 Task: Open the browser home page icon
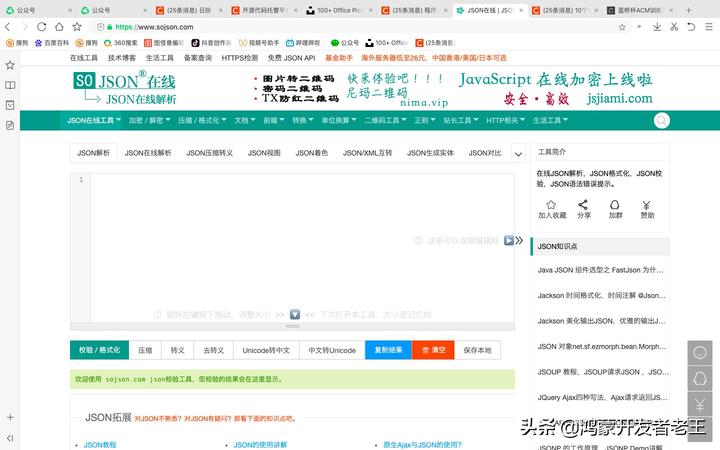(x=59, y=27)
